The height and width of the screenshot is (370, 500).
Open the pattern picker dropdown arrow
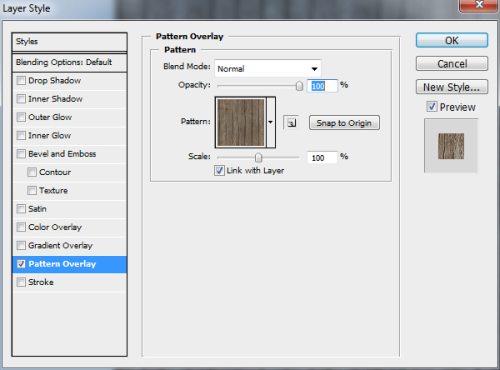coord(271,122)
